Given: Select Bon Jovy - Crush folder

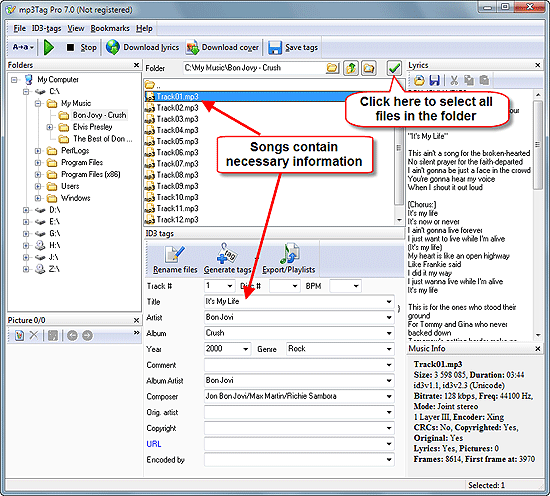Looking at the screenshot, I should click(99, 115).
